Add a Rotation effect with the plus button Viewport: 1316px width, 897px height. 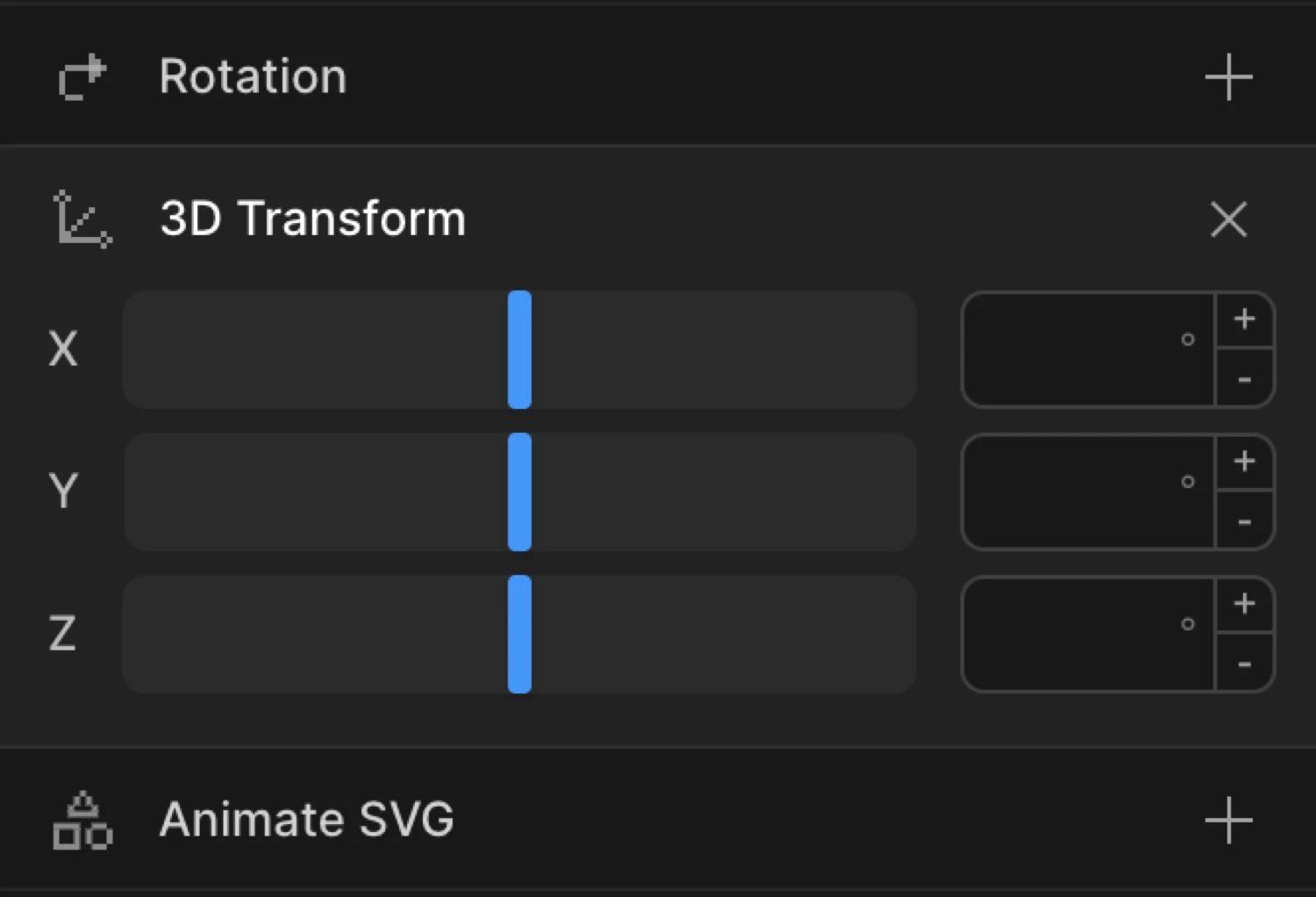point(1227,76)
